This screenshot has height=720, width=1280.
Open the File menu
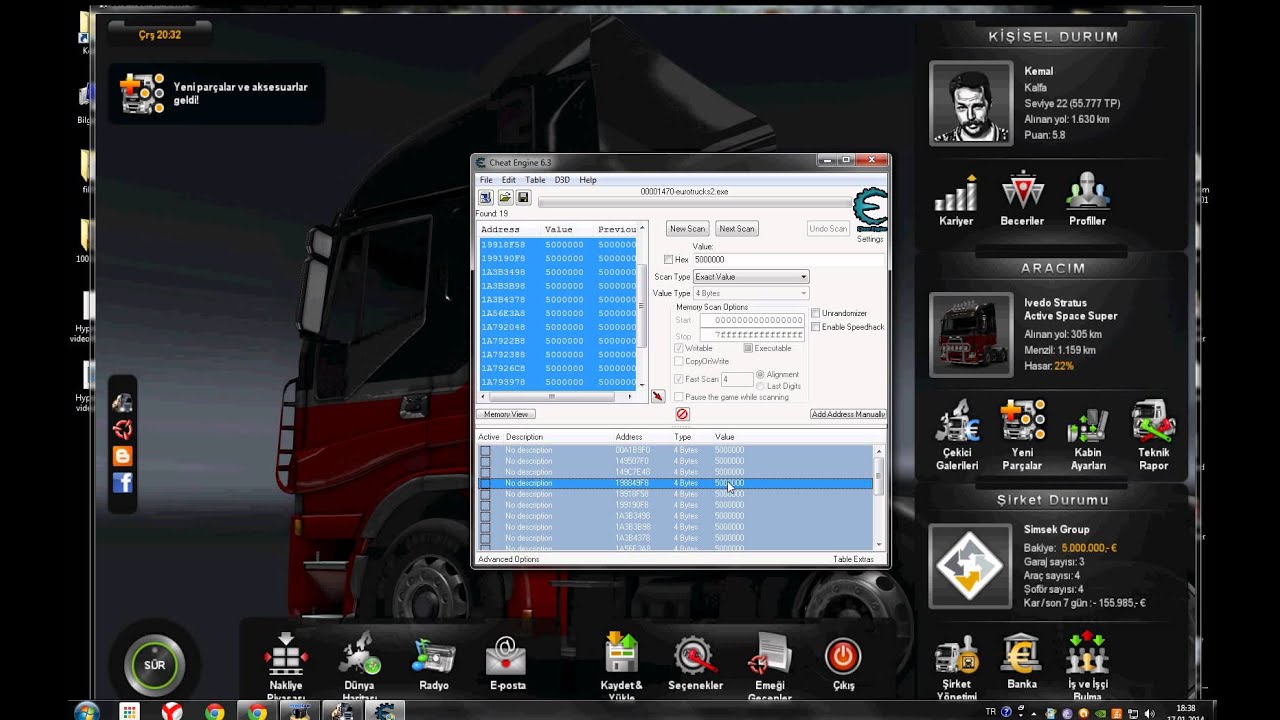(486, 180)
